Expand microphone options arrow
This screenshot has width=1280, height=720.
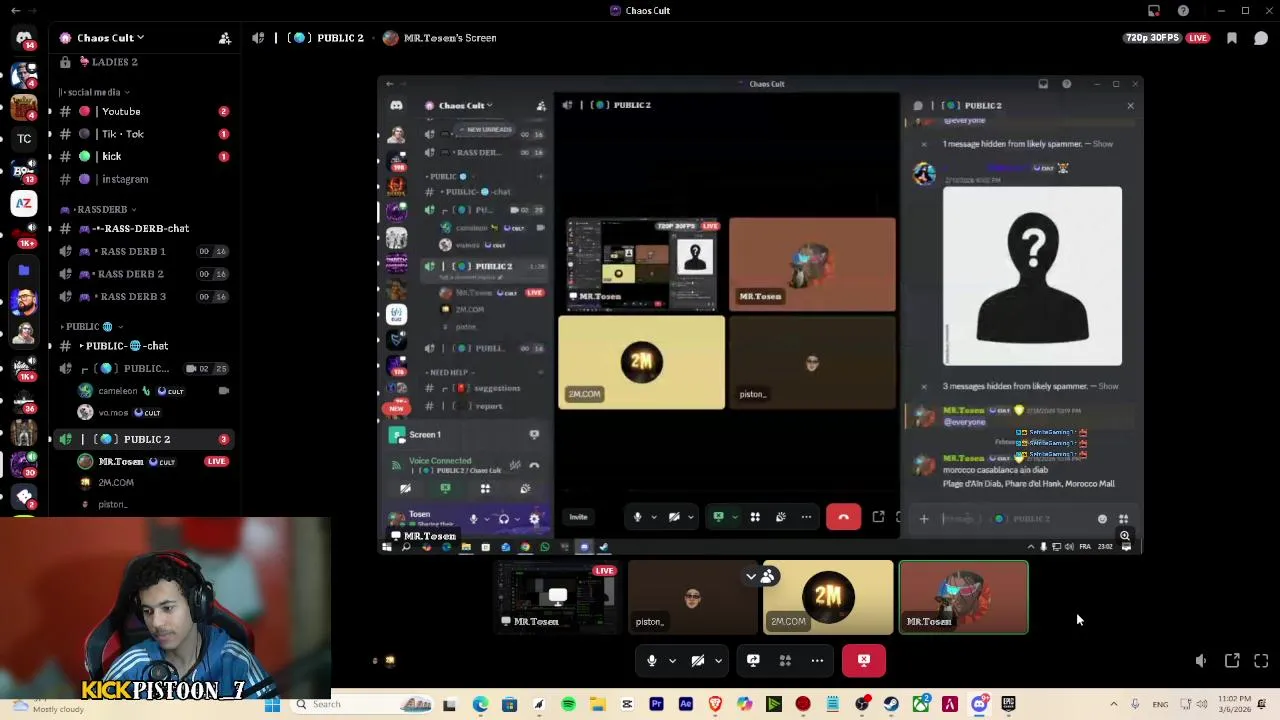(672, 660)
